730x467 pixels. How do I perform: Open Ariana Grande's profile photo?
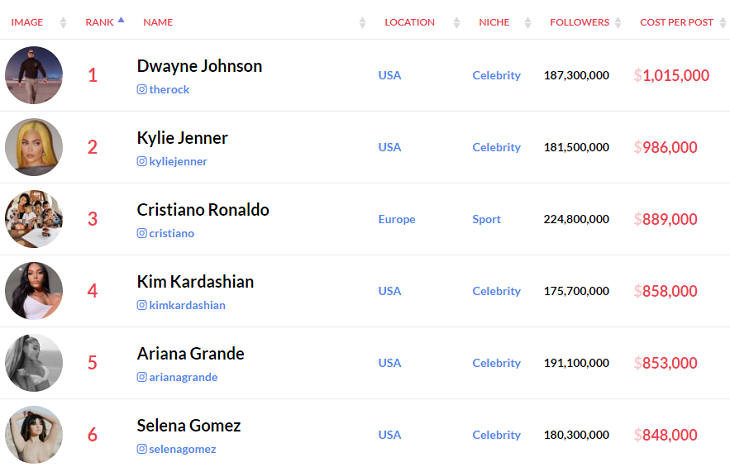(34, 364)
